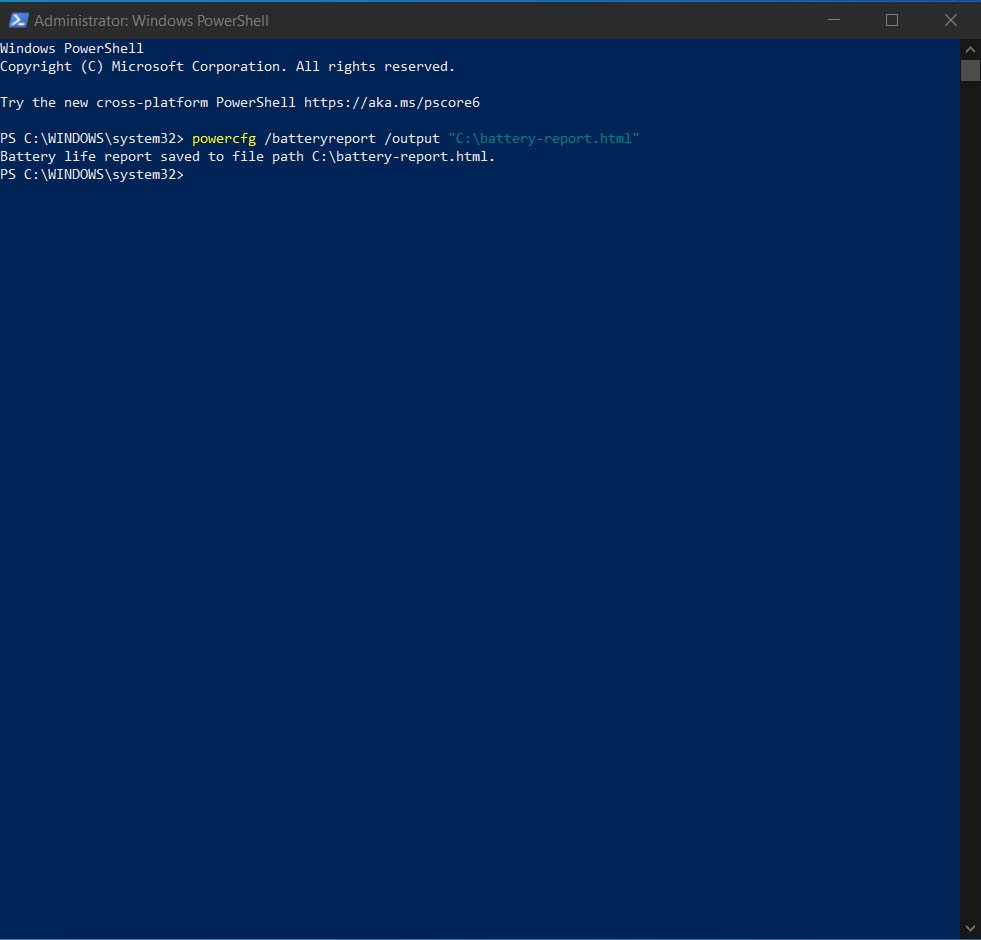
Task: Click the 'Windows PowerShell' banner line
Action: click(x=72, y=48)
